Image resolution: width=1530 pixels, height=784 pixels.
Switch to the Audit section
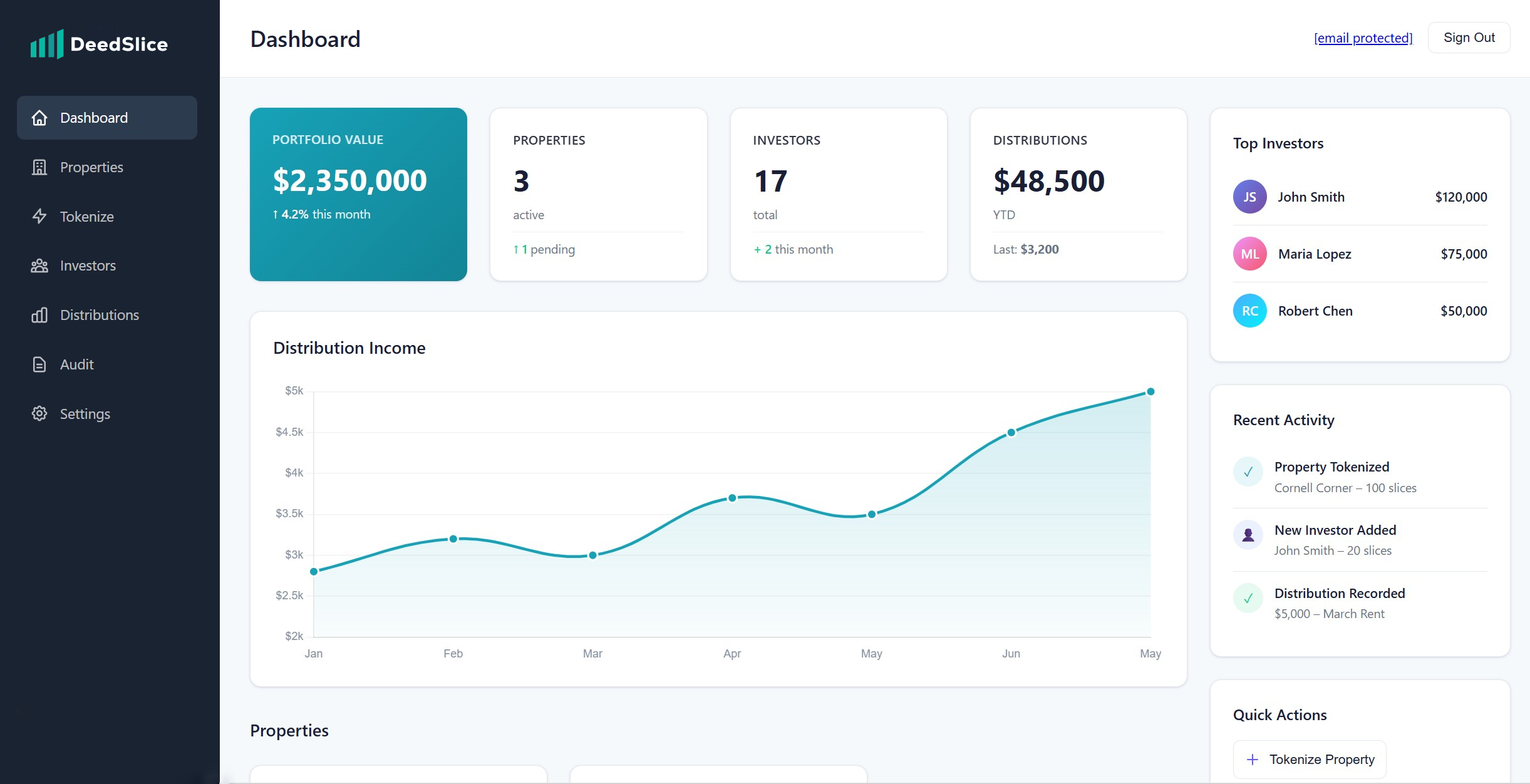(x=77, y=364)
